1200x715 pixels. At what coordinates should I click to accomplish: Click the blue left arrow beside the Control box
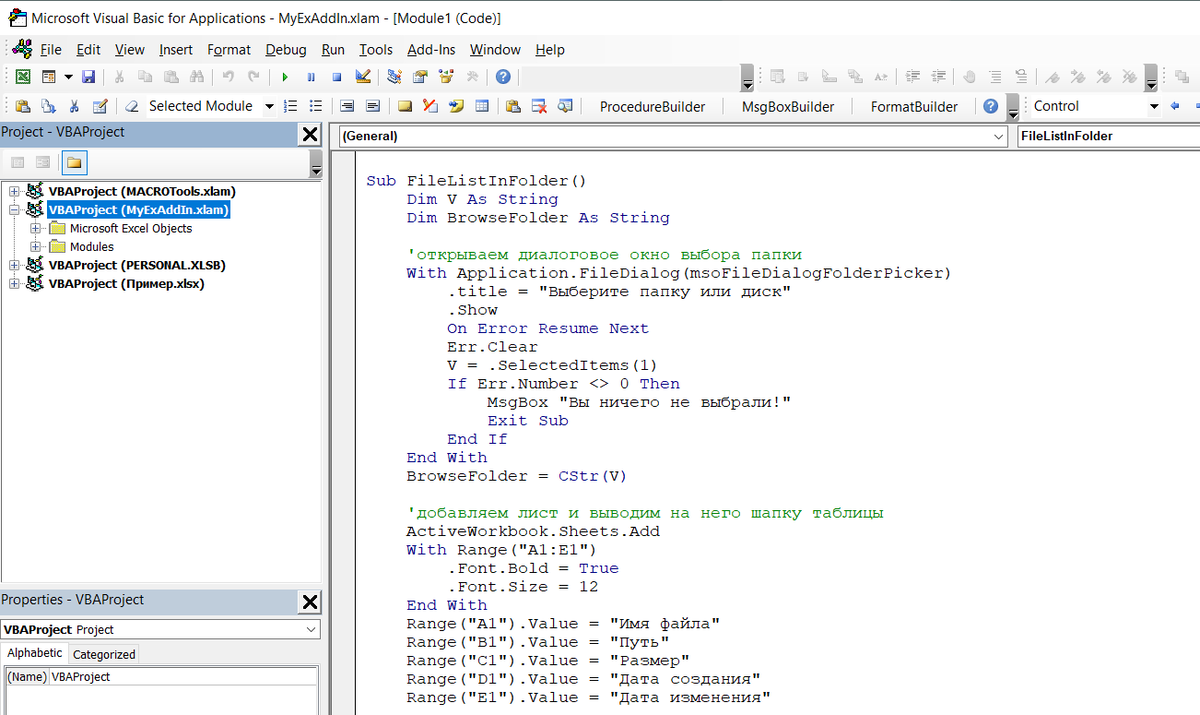tap(1174, 106)
